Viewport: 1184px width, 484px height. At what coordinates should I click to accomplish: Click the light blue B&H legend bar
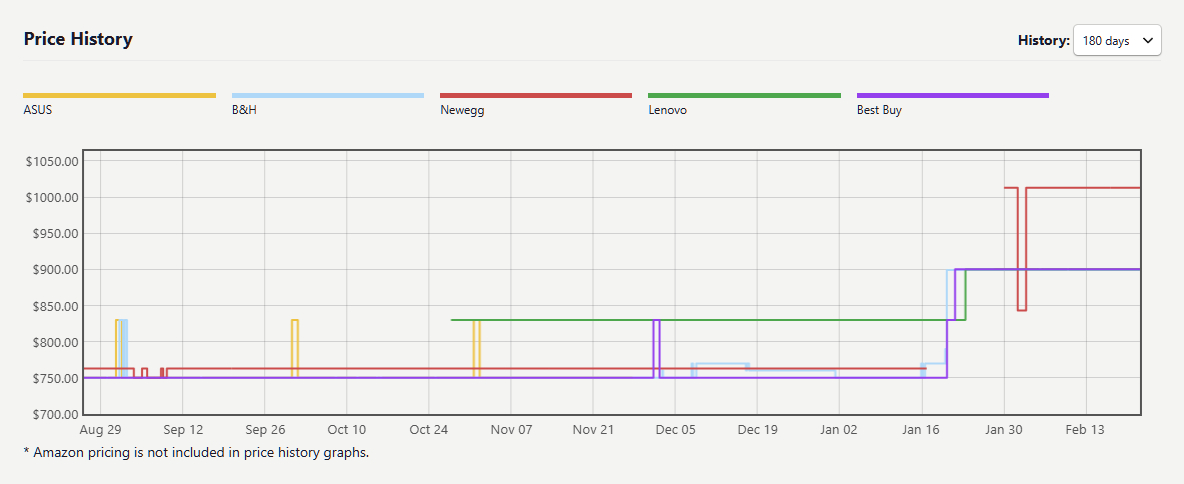[x=328, y=96]
